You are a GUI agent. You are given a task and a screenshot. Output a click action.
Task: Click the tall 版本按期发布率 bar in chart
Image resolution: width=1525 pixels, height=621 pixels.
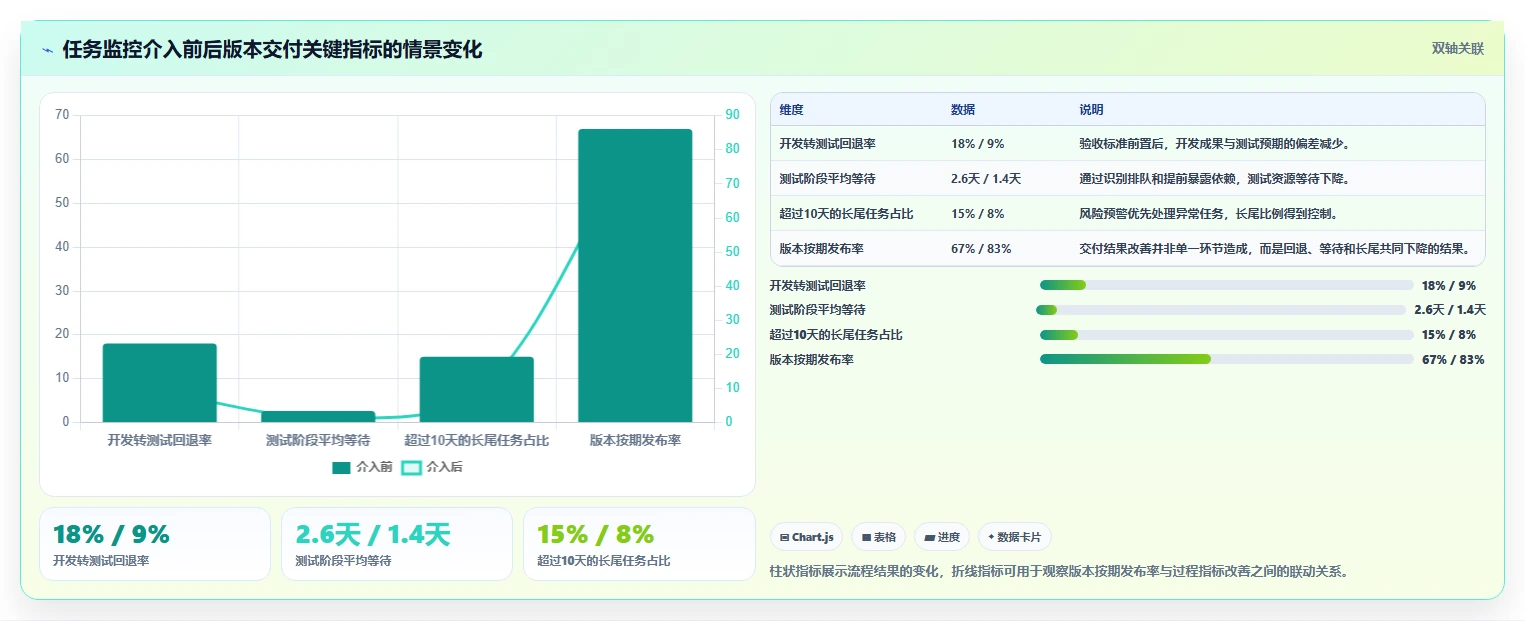click(635, 275)
